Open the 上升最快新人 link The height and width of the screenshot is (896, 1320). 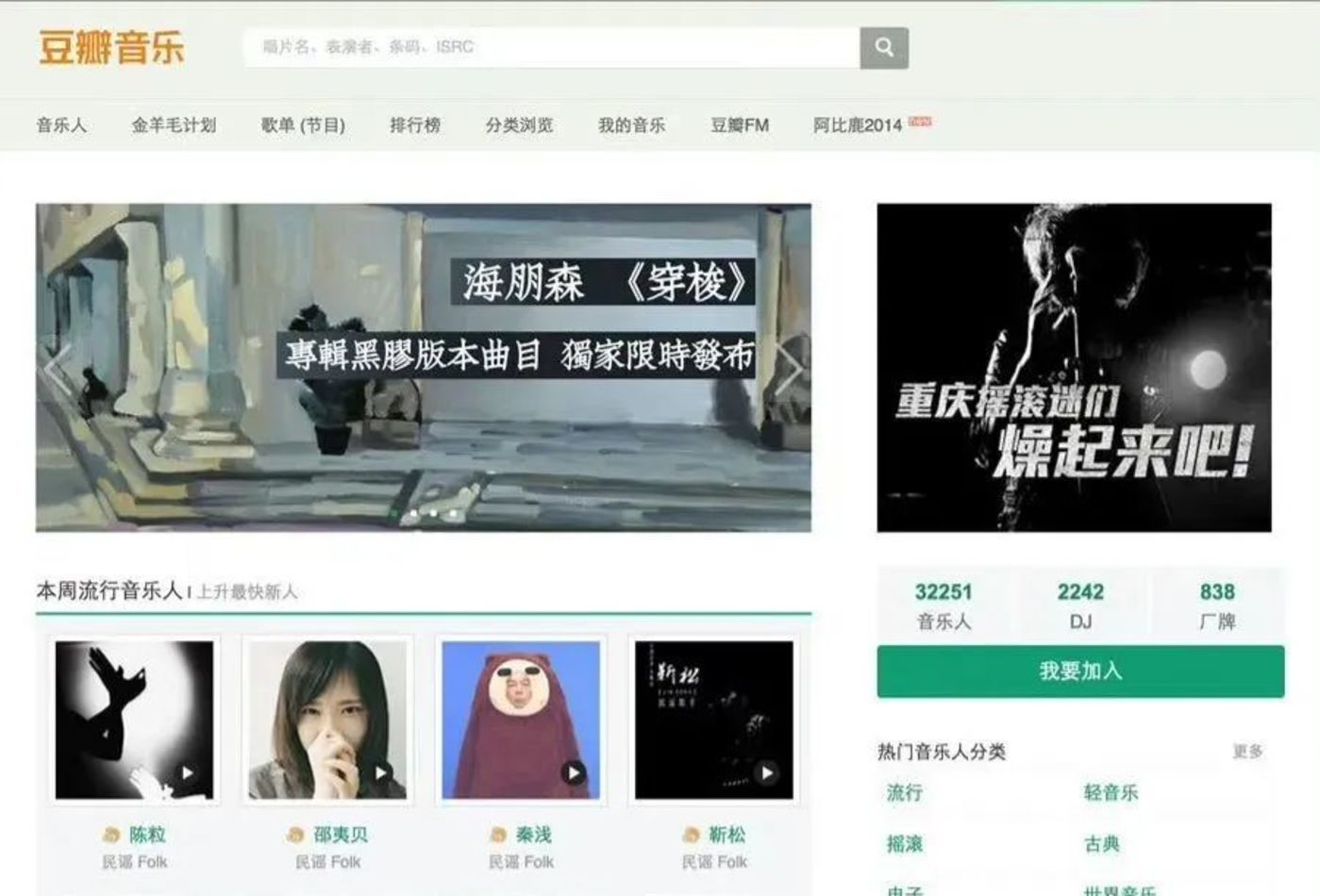coord(247,592)
